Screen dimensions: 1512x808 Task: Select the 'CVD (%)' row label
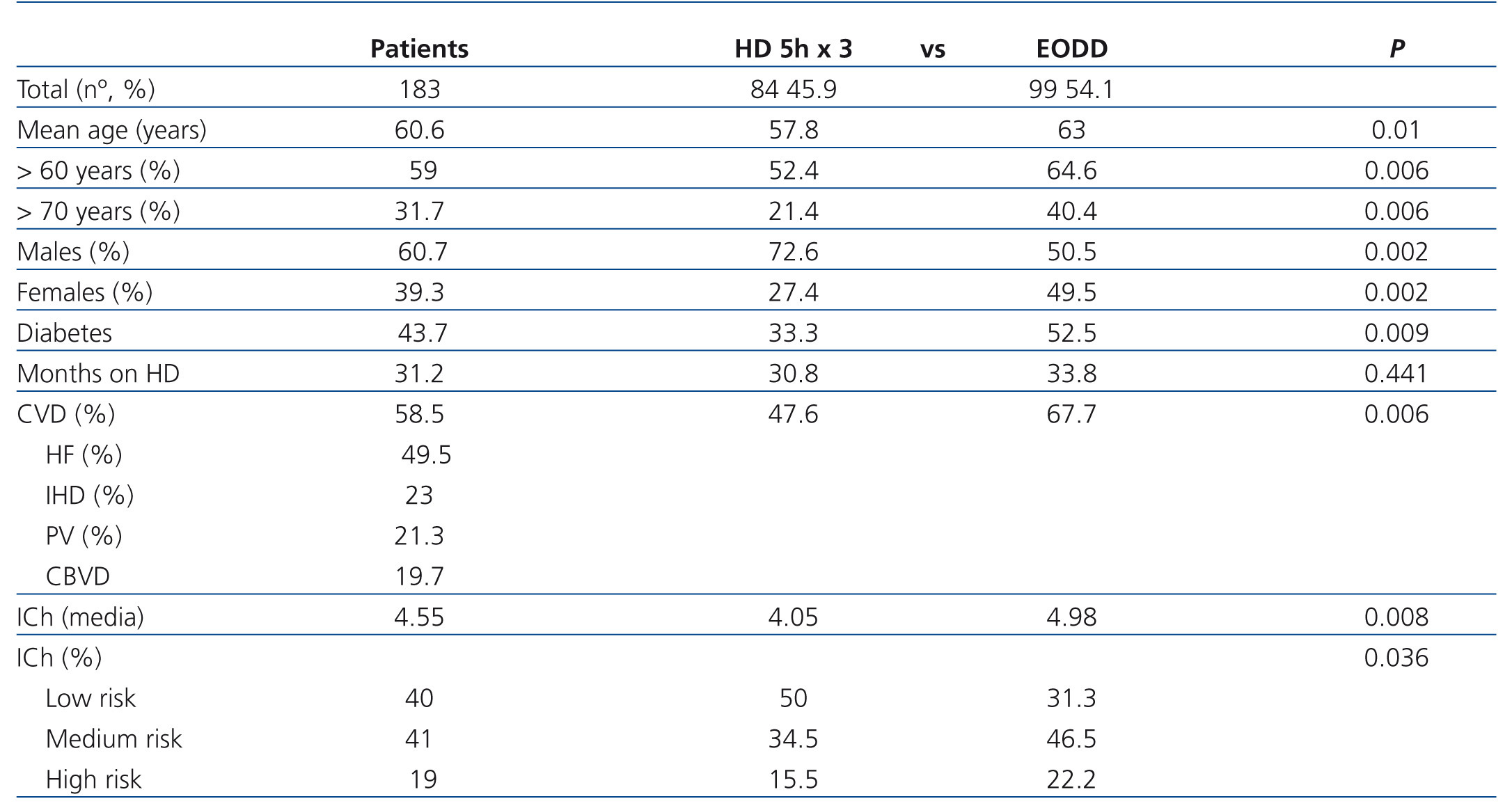tap(66, 414)
